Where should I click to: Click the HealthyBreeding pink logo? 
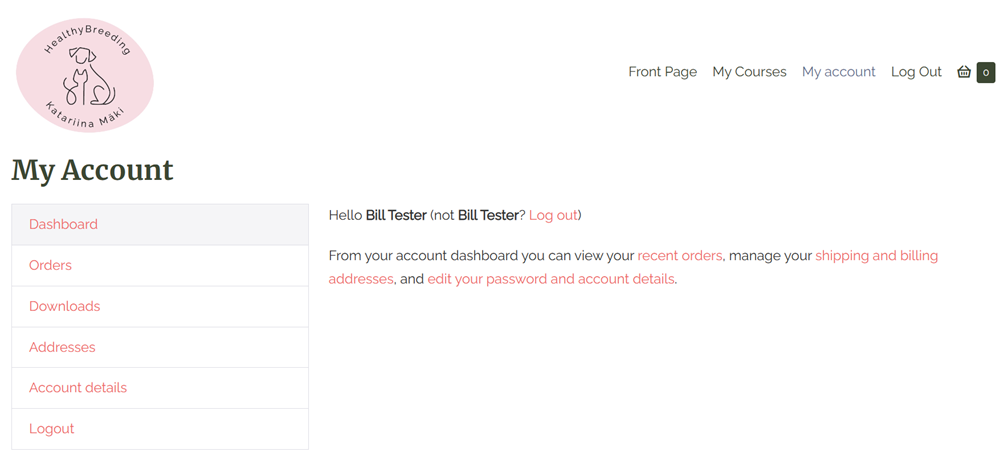[85, 76]
